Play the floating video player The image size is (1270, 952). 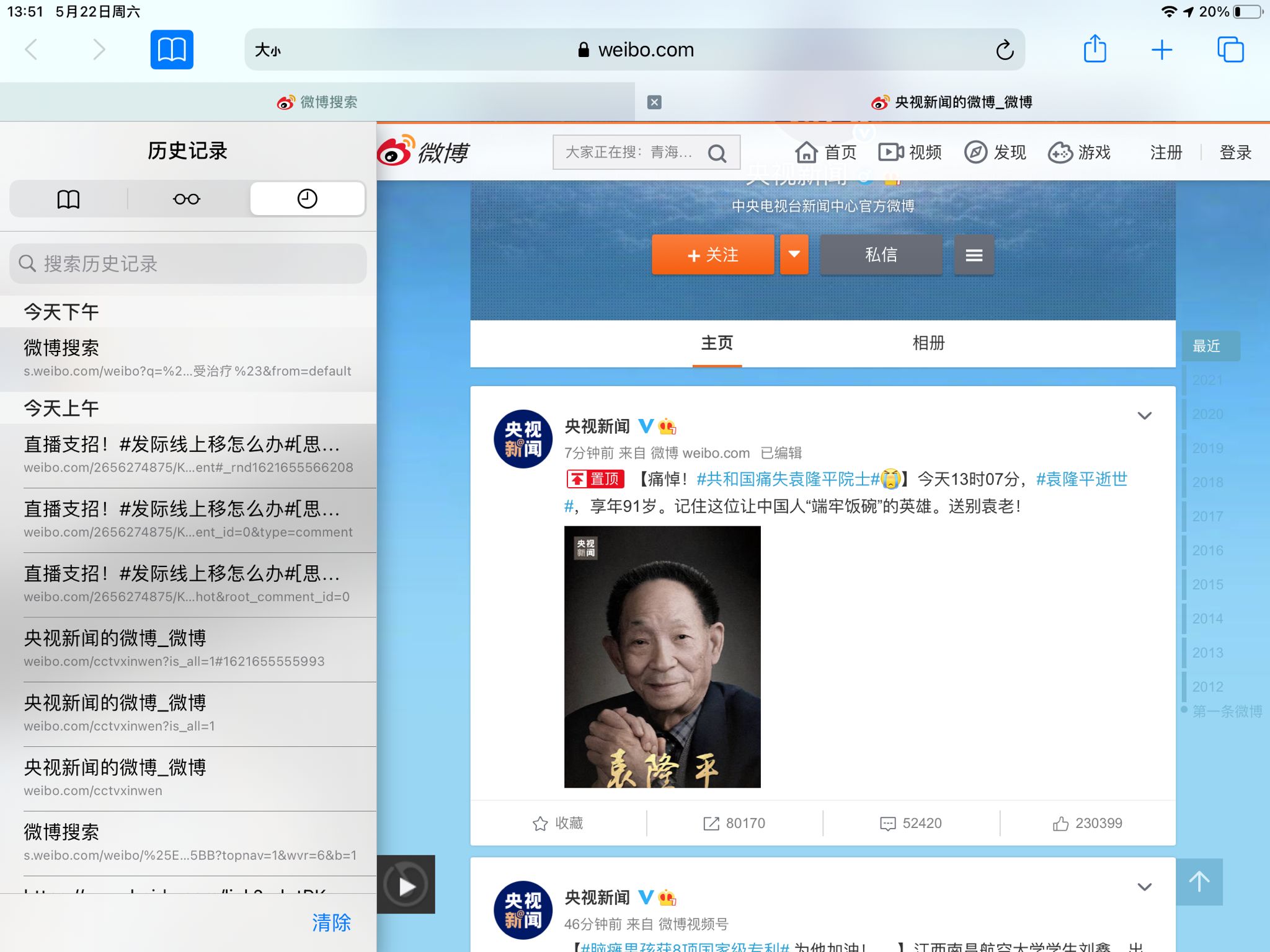click(406, 885)
